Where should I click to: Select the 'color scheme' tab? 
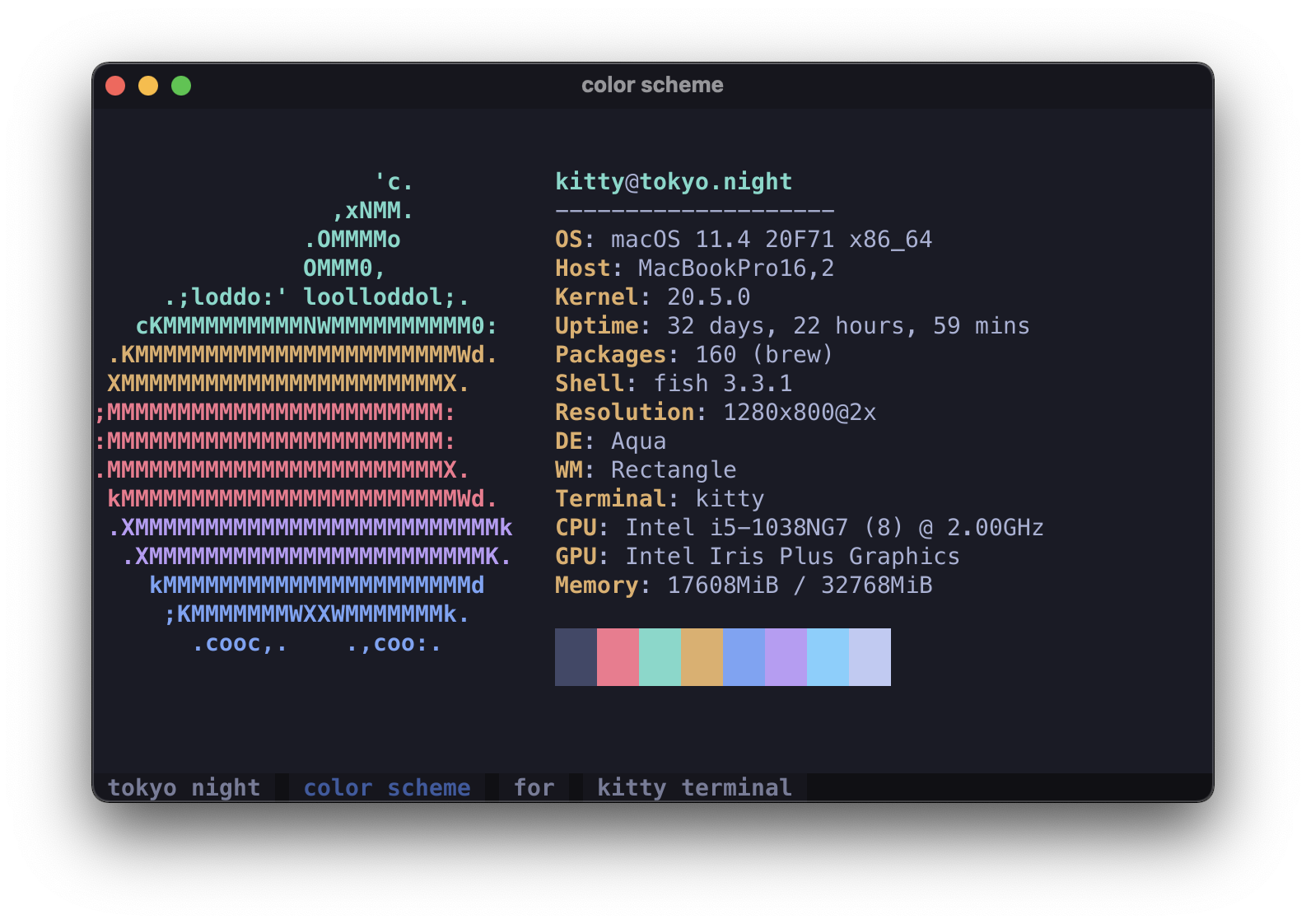click(387, 787)
